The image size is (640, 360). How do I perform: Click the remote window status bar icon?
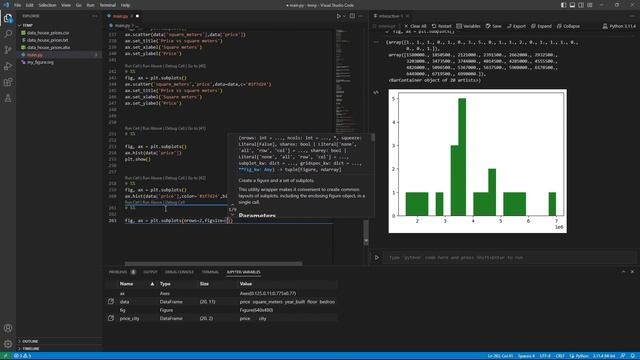point(6,356)
